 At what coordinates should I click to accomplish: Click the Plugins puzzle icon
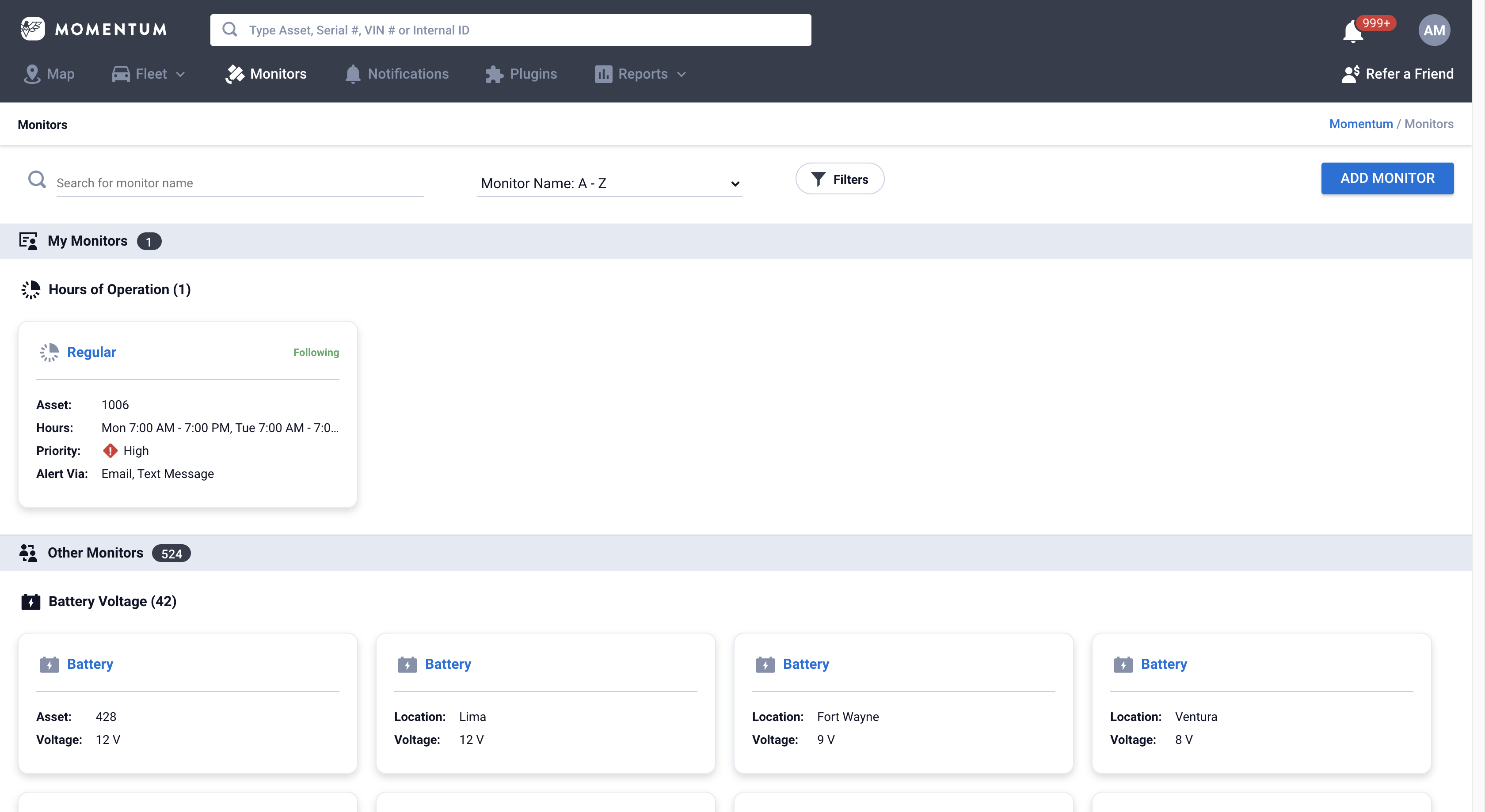[494, 74]
